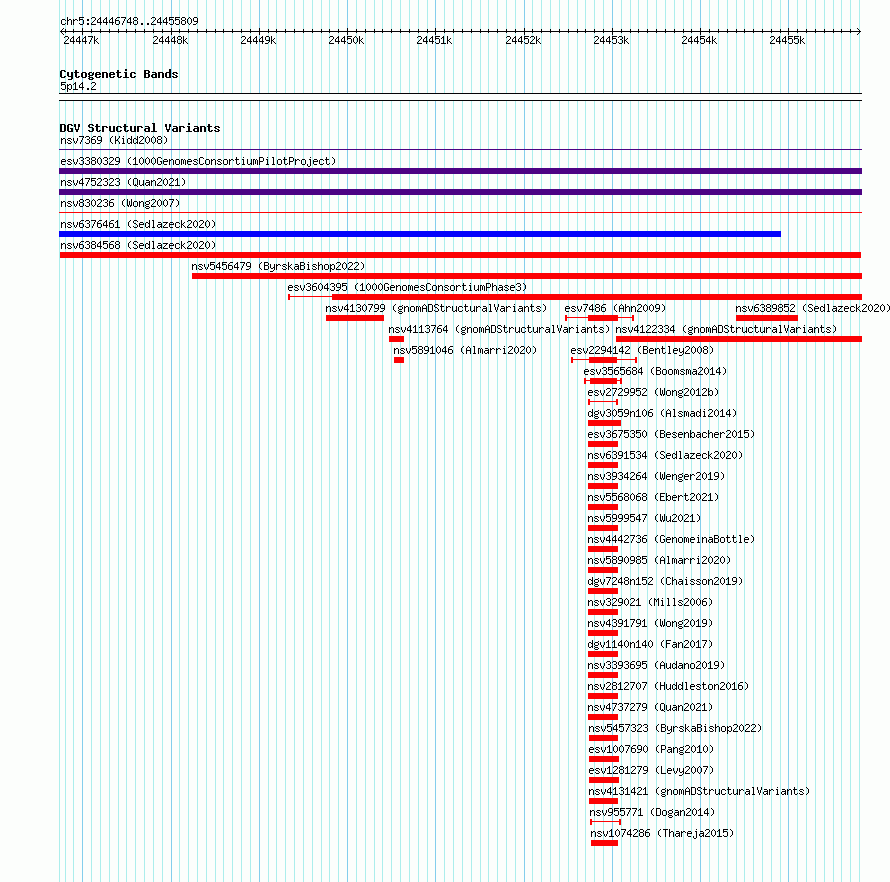Open the esv7486 (Ahn2009) label
Screen dimensions: 890x882
(x=615, y=308)
